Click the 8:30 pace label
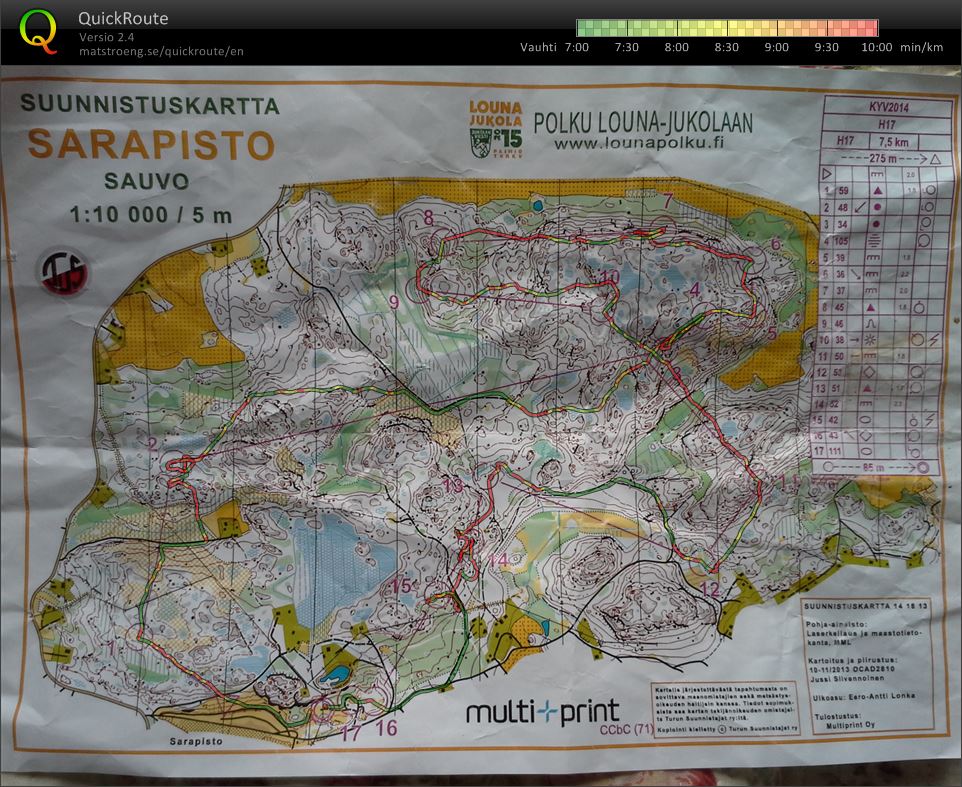This screenshot has height=787, width=962. [726, 47]
